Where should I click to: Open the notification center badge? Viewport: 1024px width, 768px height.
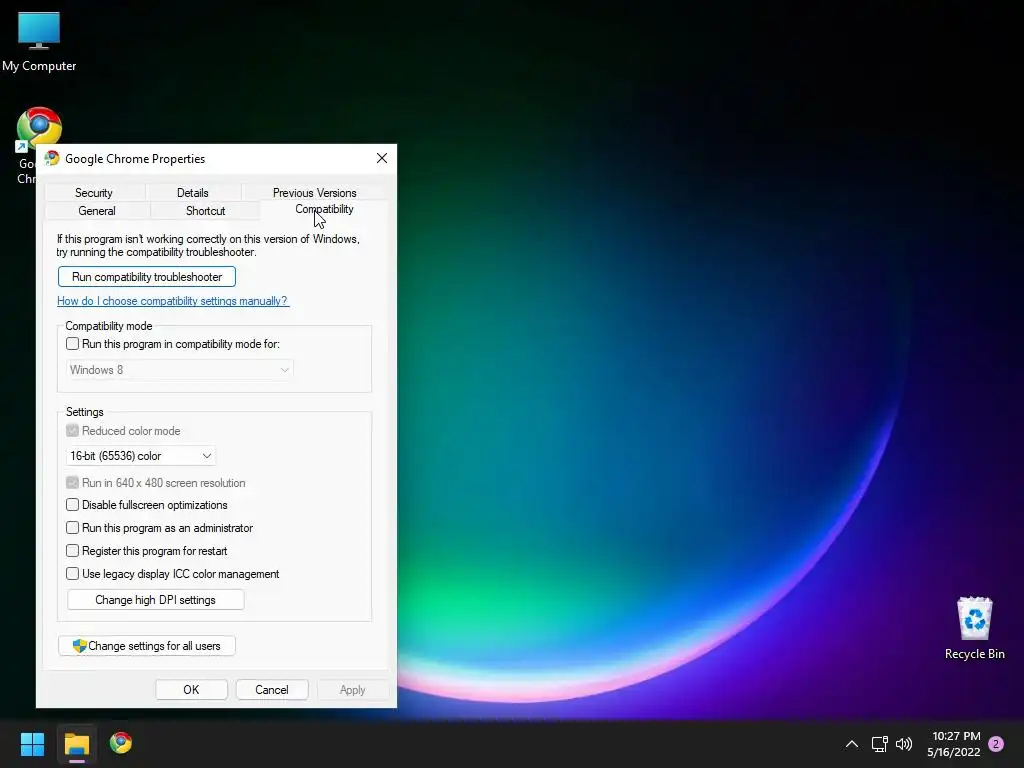tap(996, 744)
